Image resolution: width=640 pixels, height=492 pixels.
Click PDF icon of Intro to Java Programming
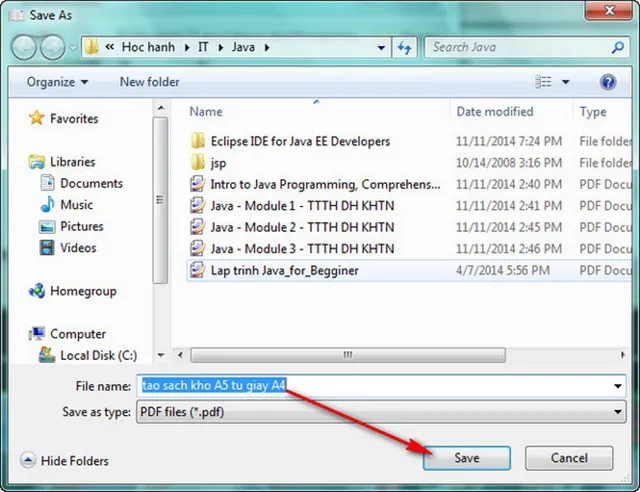tap(198, 184)
